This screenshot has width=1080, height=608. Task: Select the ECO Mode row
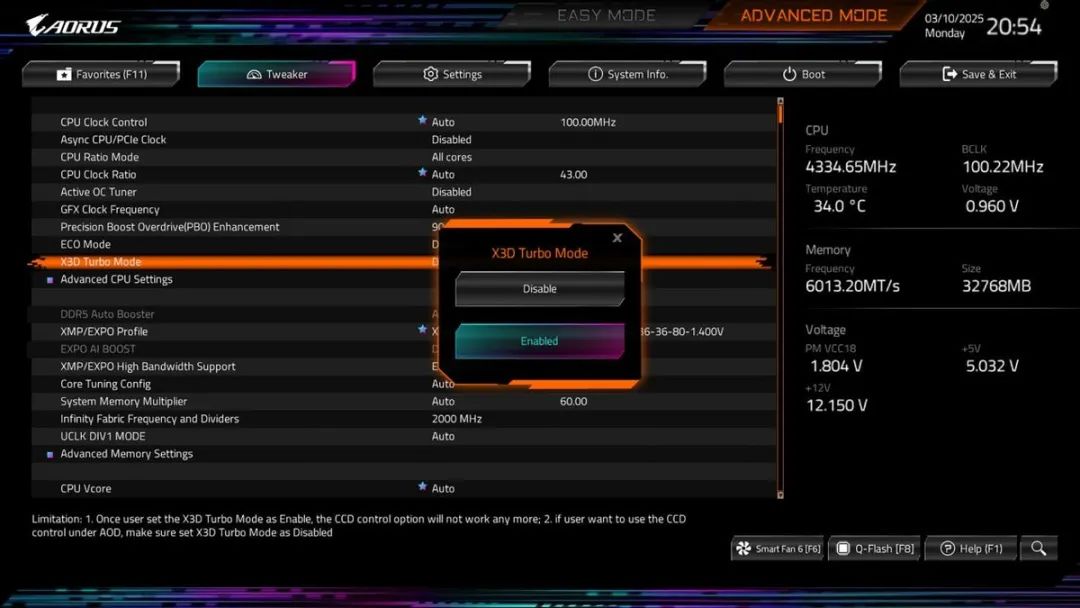pos(403,244)
